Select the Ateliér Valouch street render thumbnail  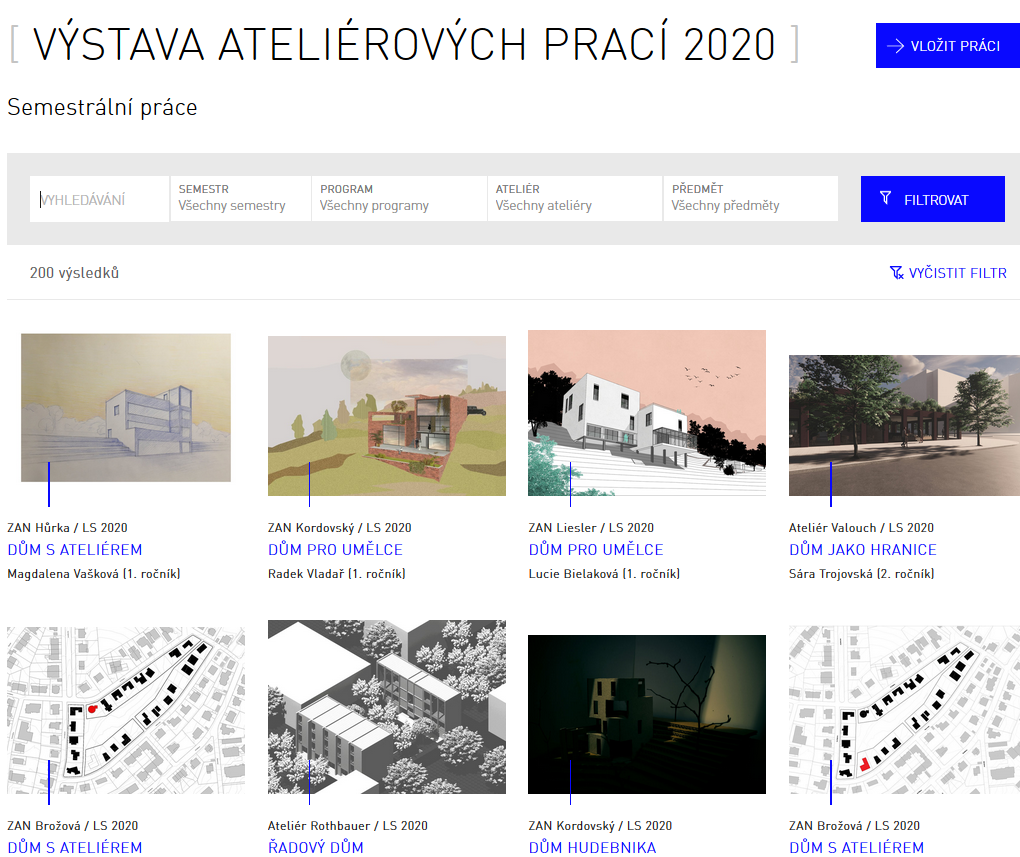(x=904, y=426)
